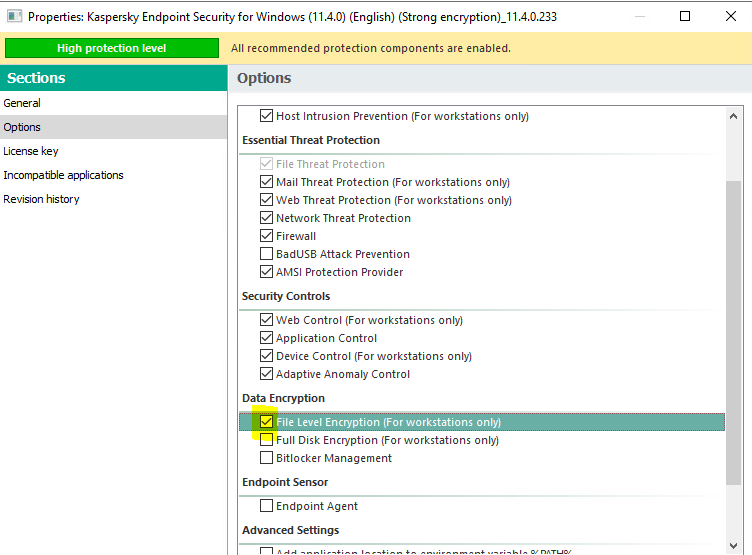
Task: Open the License key section
Action: (x=114, y=151)
